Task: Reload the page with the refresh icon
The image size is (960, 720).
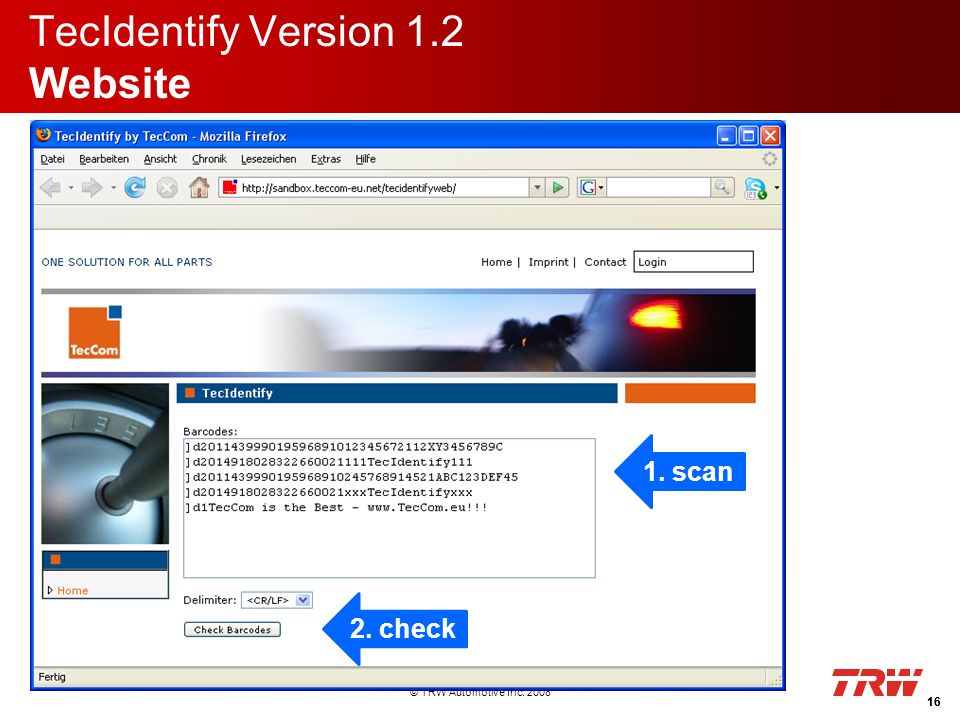Action: (135, 187)
